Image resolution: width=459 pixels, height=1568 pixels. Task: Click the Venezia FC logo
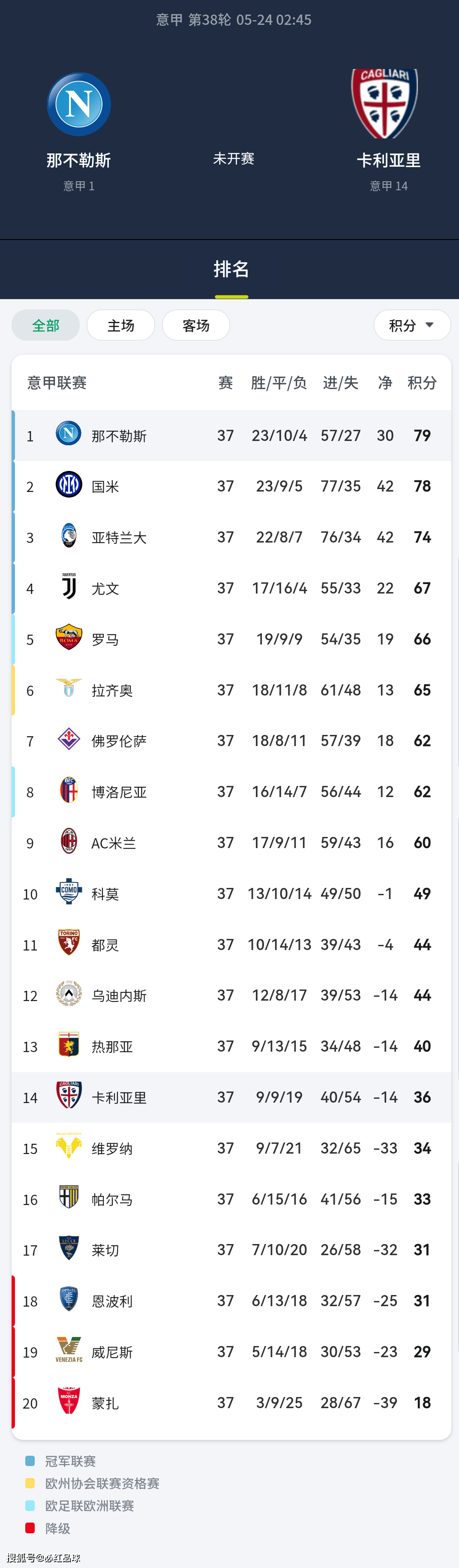pos(69,1351)
